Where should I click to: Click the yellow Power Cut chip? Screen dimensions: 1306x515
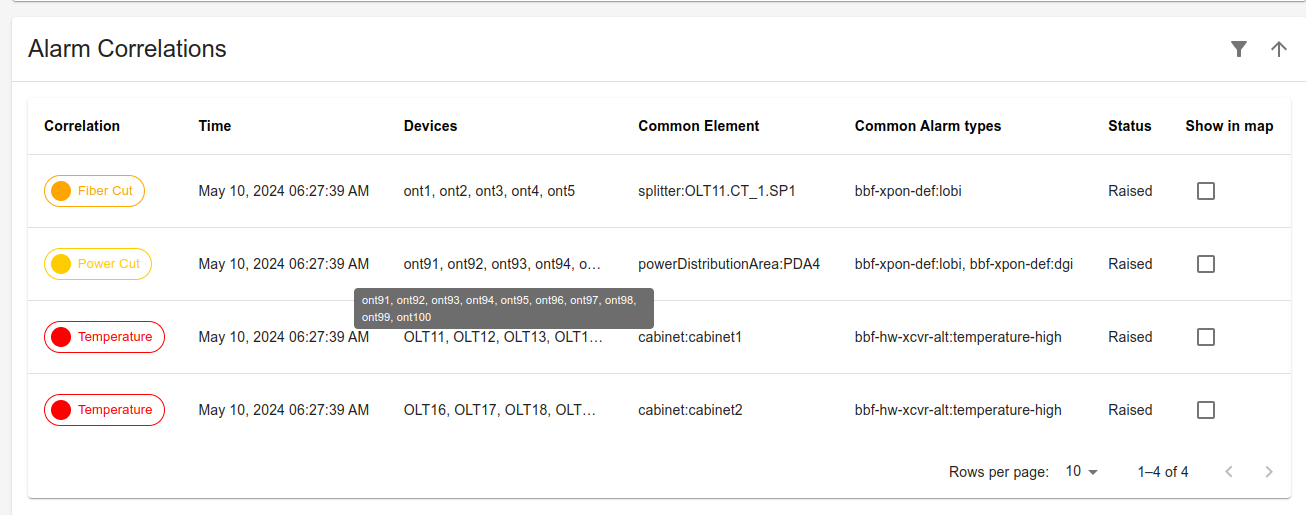(x=98, y=264)
